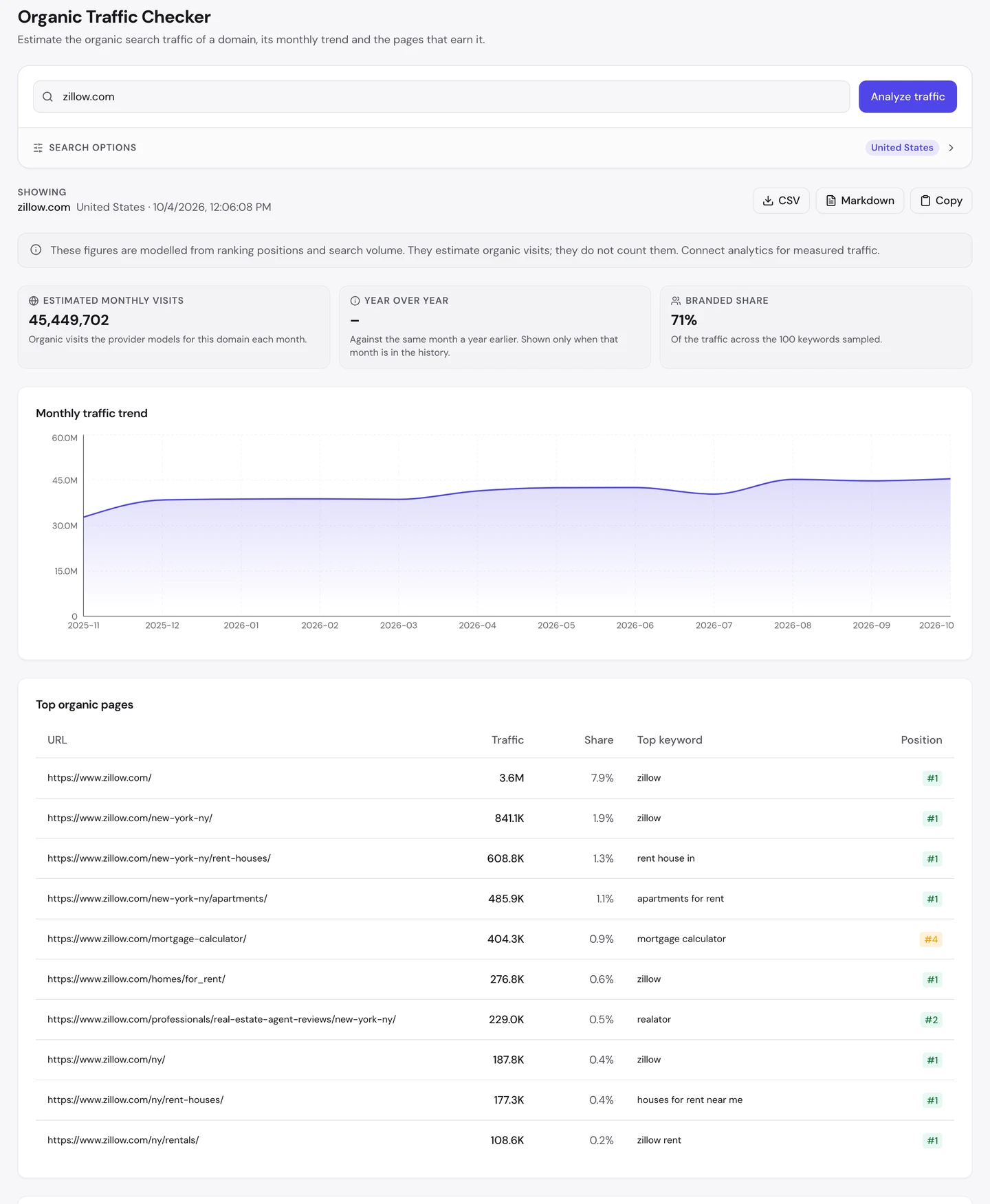Download results as CSV

click(x=781, y=201)
